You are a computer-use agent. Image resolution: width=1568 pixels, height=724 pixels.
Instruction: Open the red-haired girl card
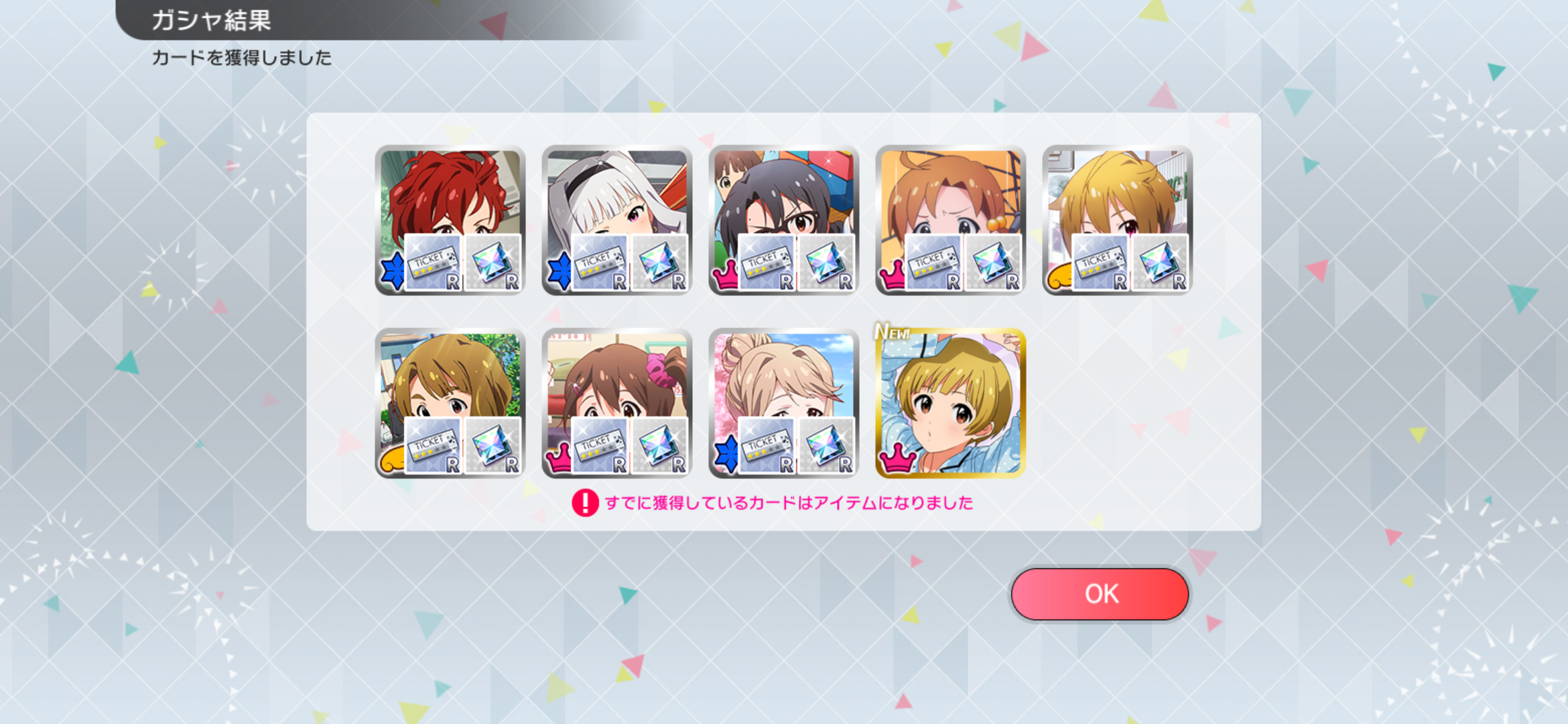coord(450,220)
